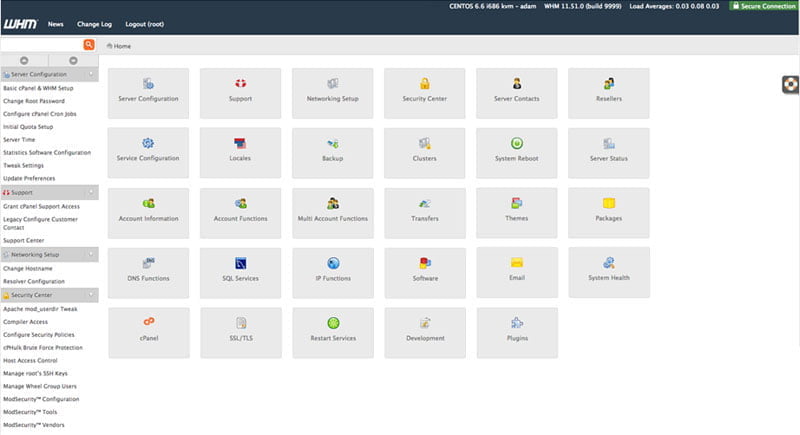Collapse the Networking Setup sidebar section
Image resolution: width=800 pixels, height=435 pixels.
pos(91,255)
